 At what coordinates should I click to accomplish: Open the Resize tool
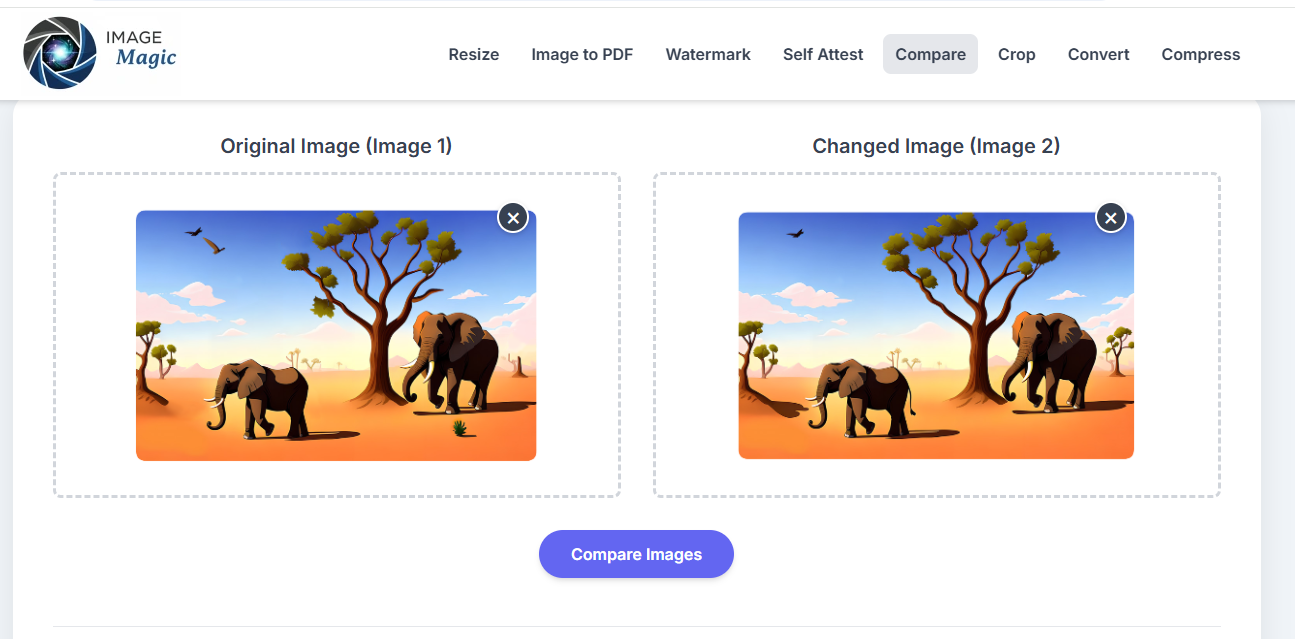(473, 54)
